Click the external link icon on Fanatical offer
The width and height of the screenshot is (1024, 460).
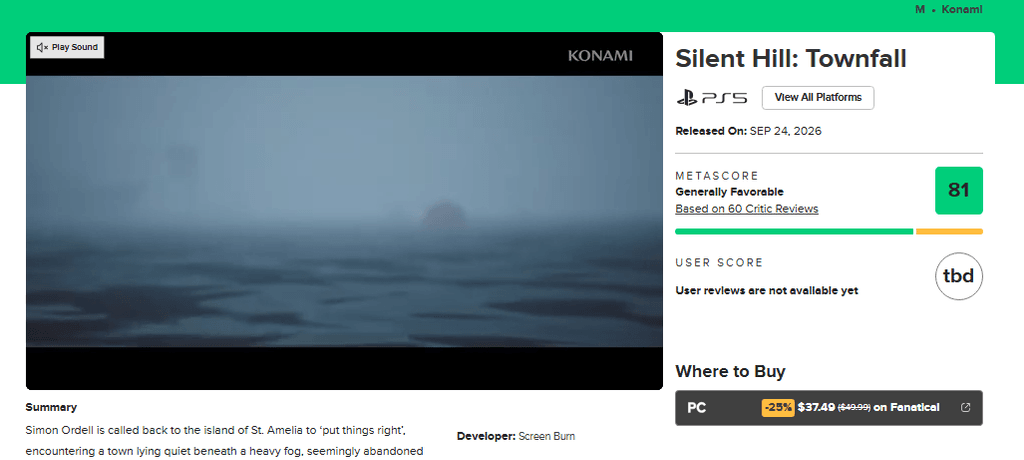(966, 408)
